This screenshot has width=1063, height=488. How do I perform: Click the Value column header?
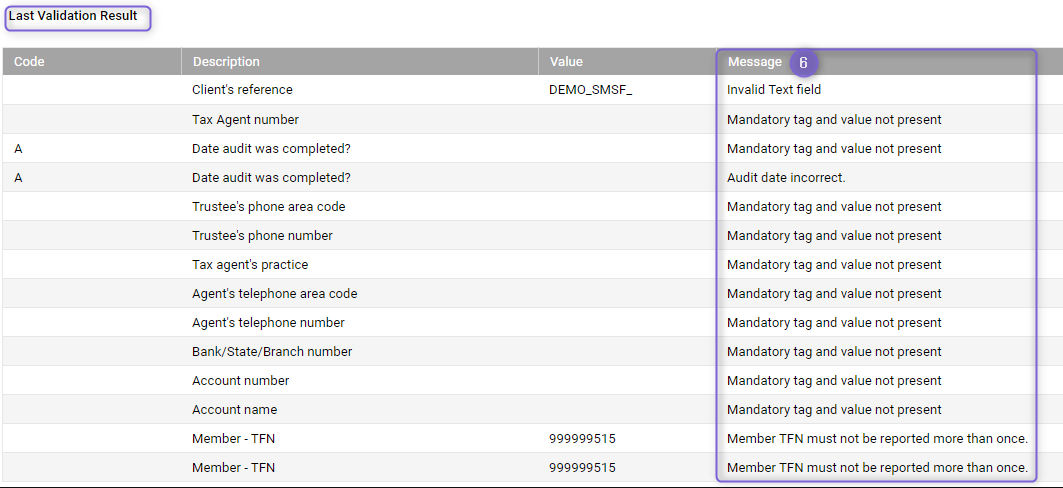coord(628,62)
